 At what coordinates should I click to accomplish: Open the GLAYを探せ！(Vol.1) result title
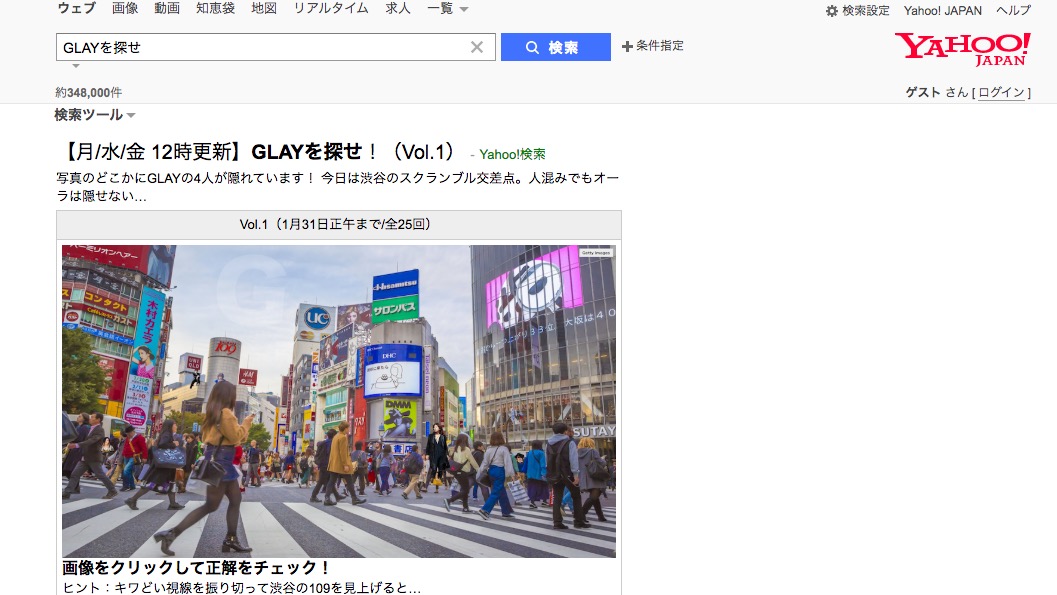[x=258, y=152]
